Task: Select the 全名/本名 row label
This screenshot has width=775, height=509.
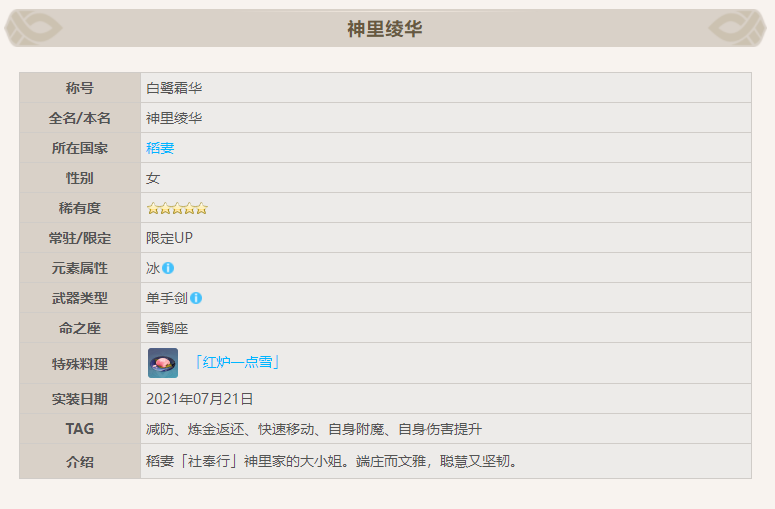Action: coord(80,118)
